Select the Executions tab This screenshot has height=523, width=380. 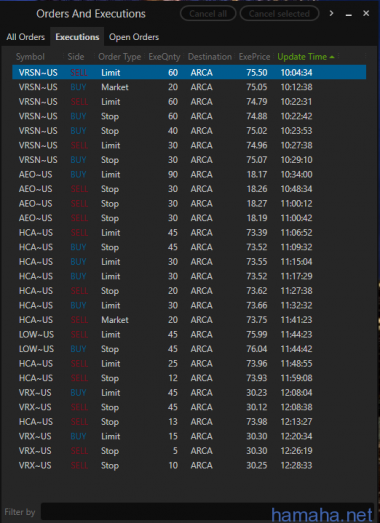[x=77, y=37]
